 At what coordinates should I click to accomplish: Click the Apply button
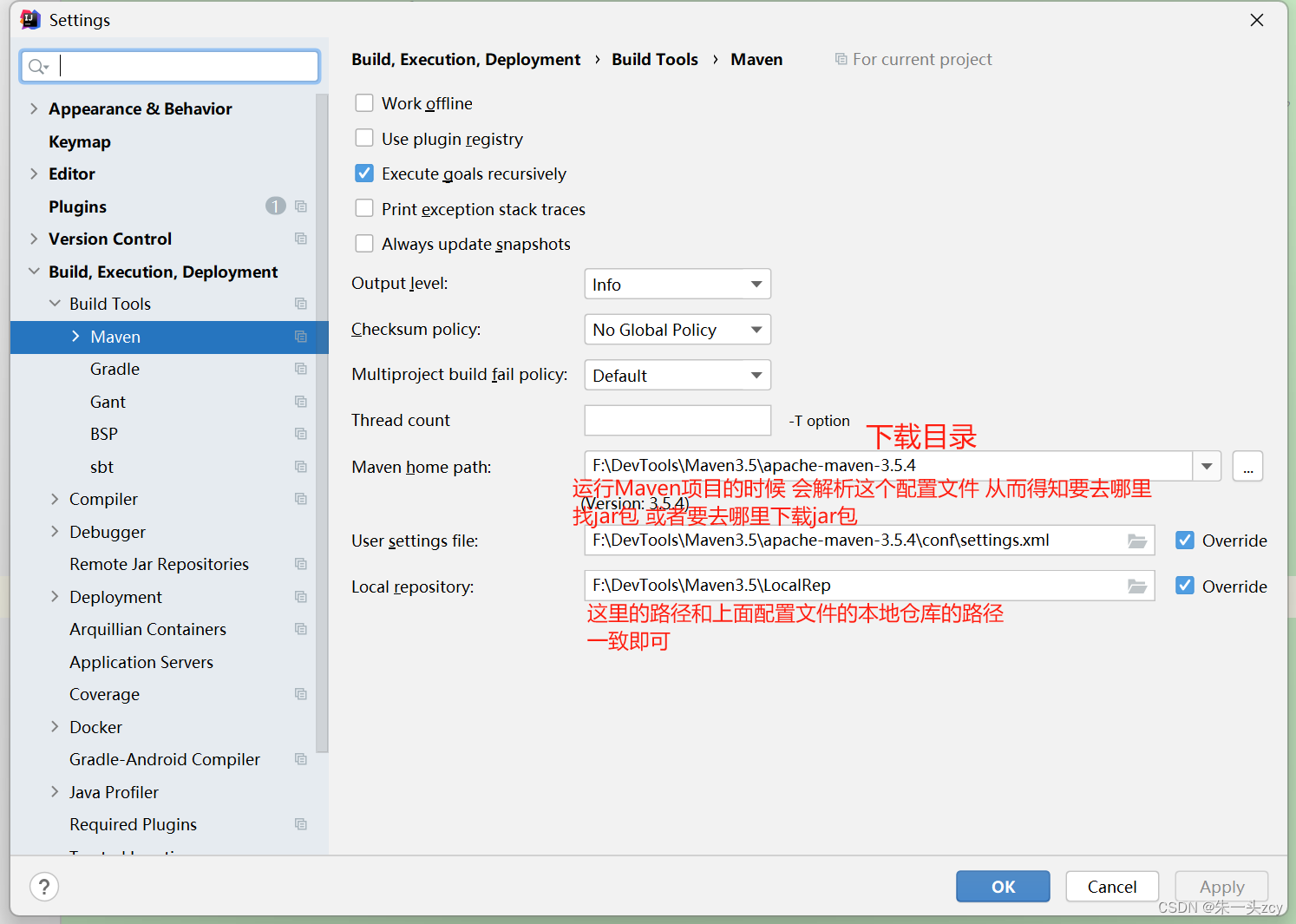pos(1221,887)
